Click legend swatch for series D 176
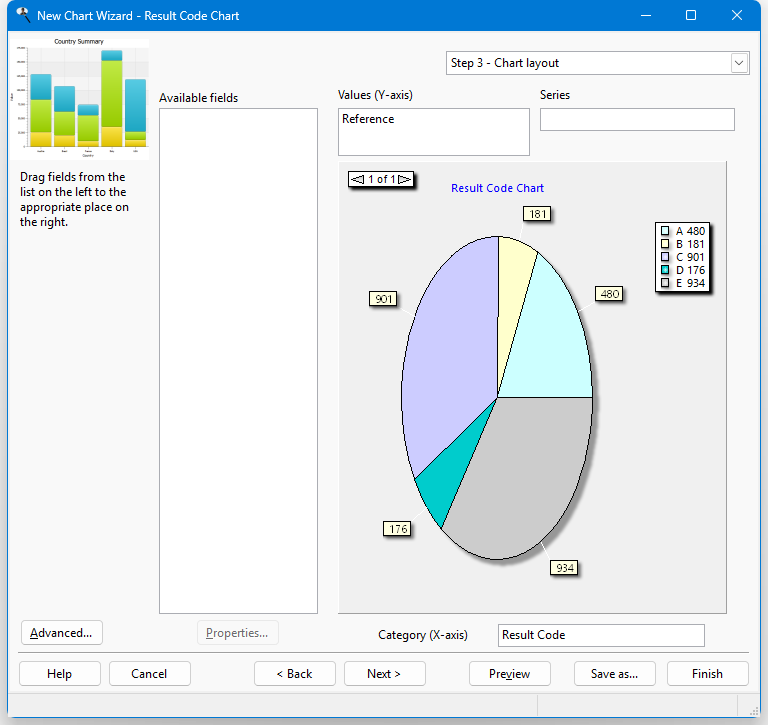Screen dimensions: 768x725 pos(665,270)
